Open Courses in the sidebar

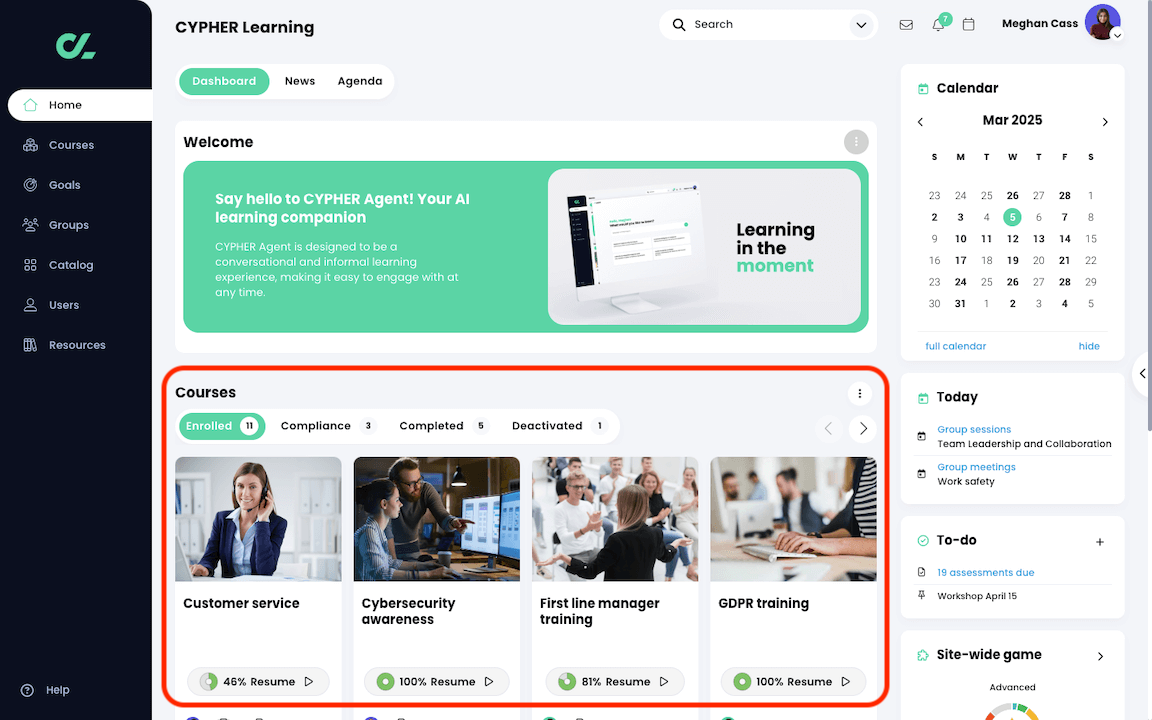71,145
